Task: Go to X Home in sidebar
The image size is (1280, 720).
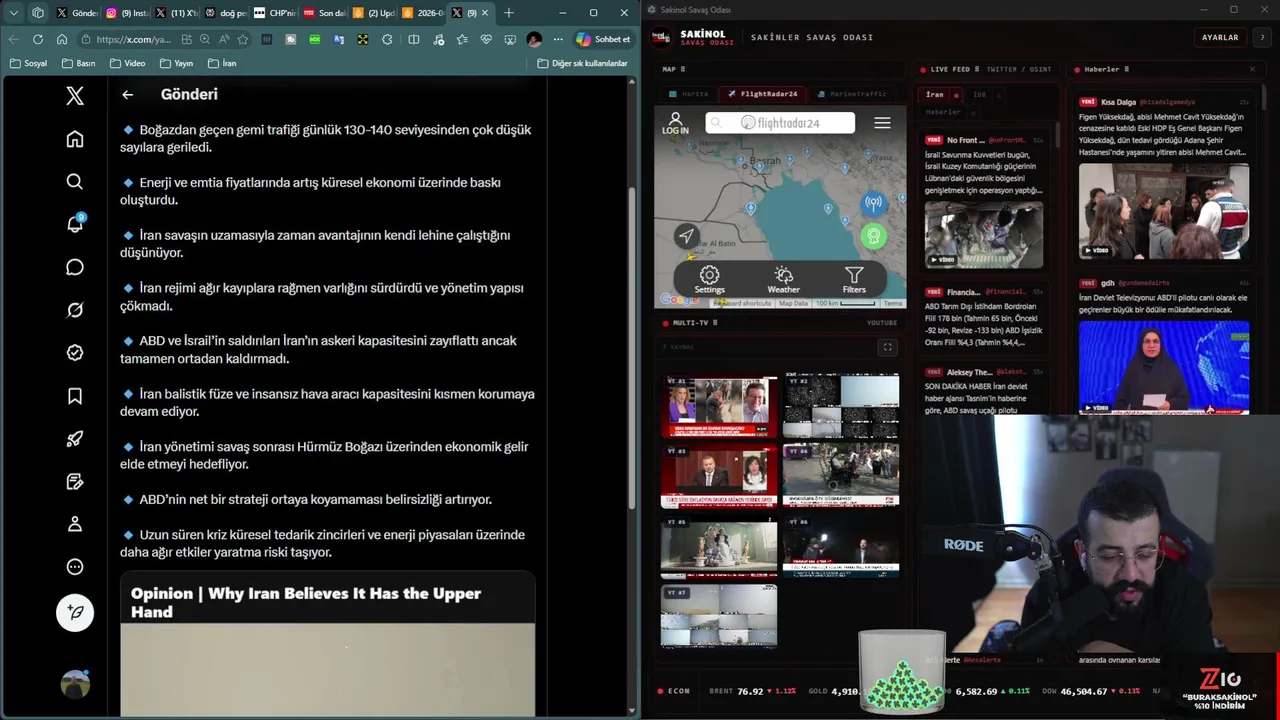Action: (x=75, y=139)
